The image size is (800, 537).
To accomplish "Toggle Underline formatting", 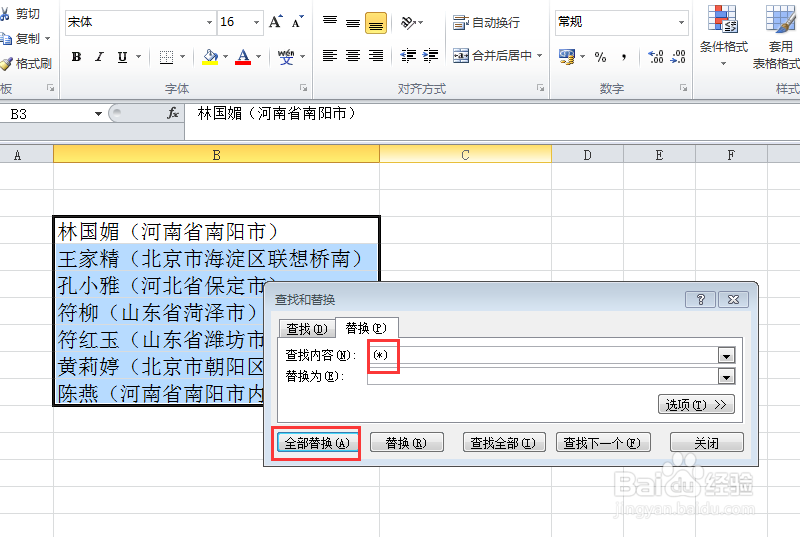I will click(122, 57).
